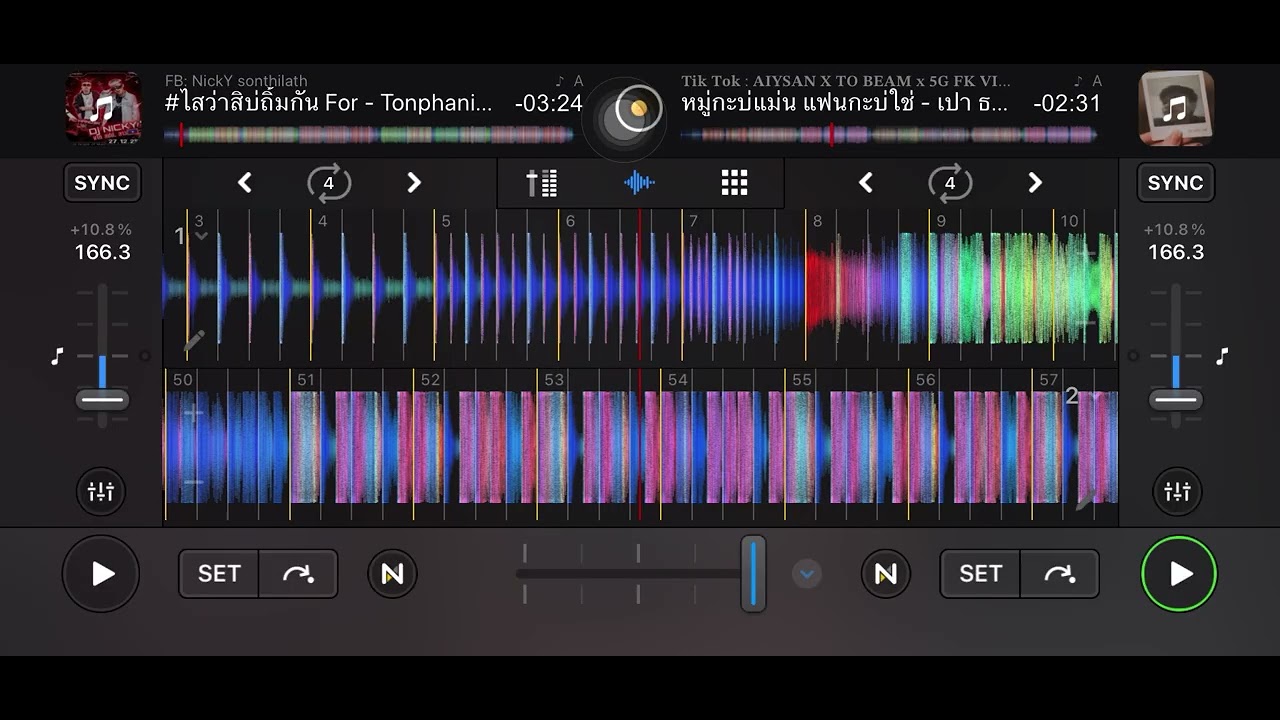Viewport: 1280px width, 720px height.
Task: Click left deck tempo fader handle
Action: coord(102,400)
